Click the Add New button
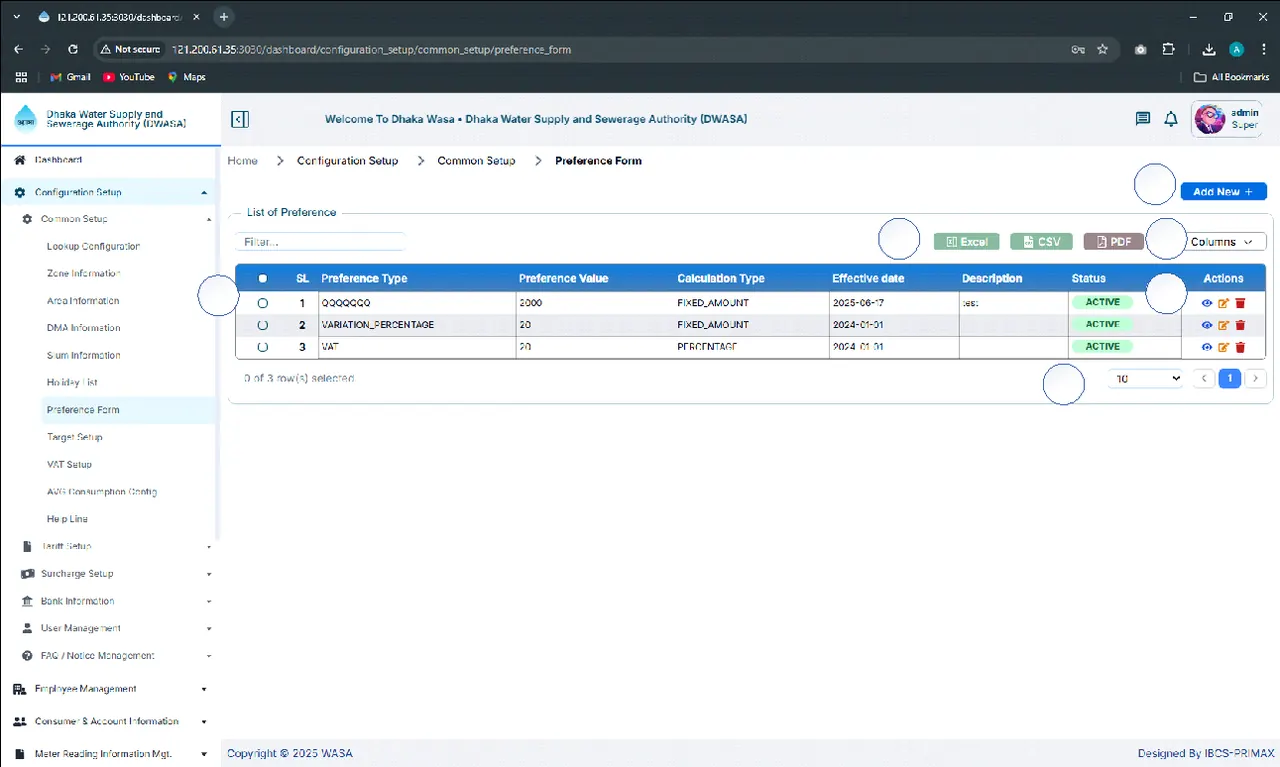The image size is (1280, 767). pos(1223,192)
